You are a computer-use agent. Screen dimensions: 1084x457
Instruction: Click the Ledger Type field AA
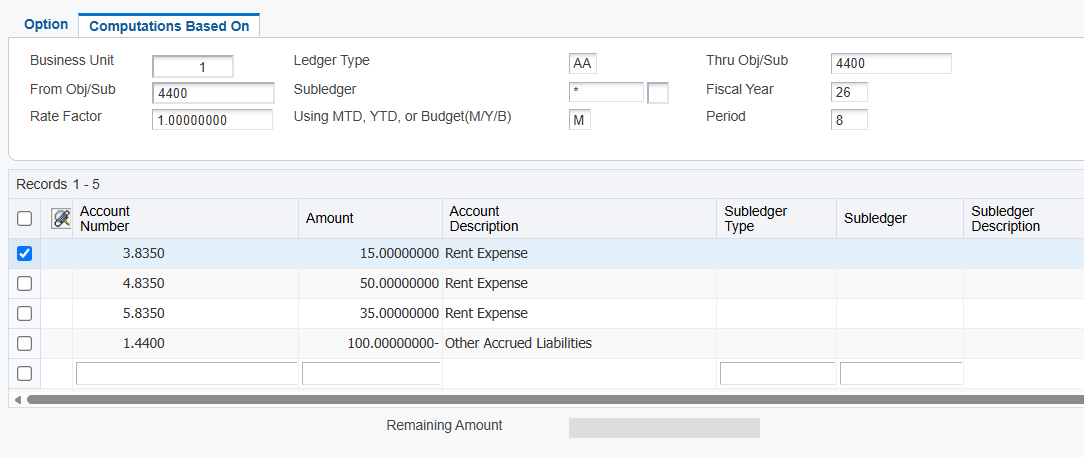coord(582,64)
